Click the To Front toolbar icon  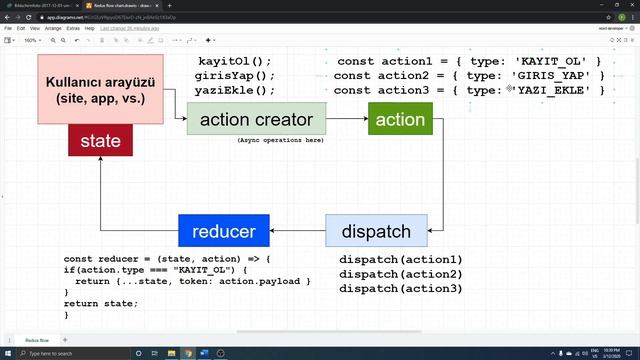point(116,40)
